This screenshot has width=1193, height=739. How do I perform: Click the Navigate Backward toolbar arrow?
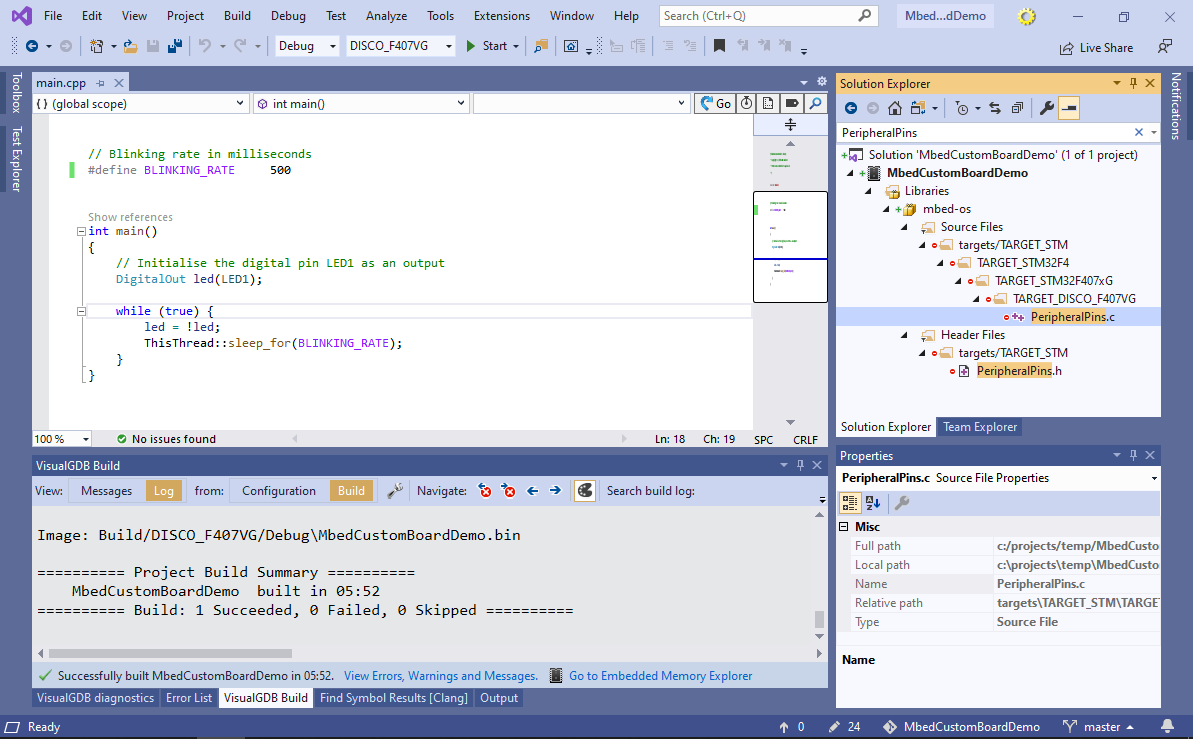click(x=32, y=46)
